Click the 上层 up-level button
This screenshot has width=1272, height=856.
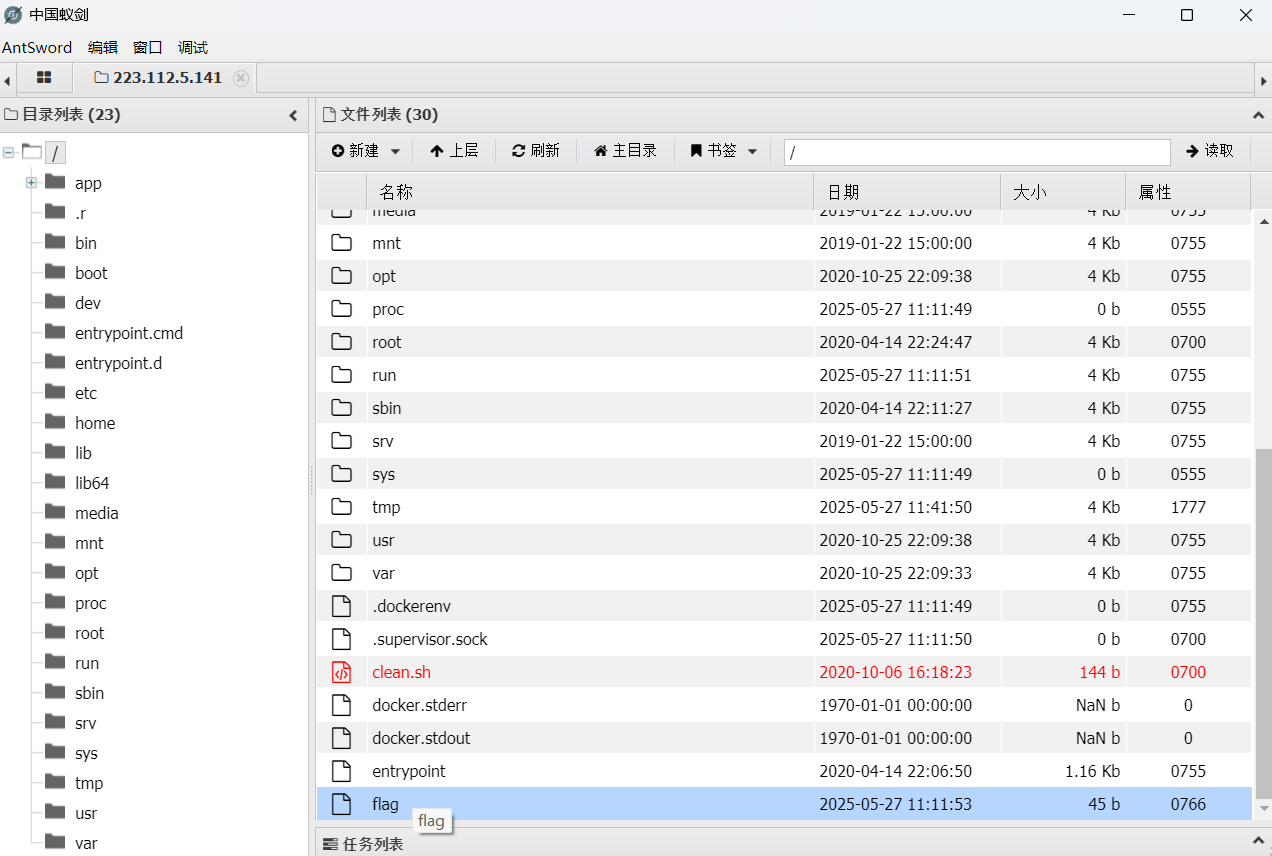pos(454,151)
